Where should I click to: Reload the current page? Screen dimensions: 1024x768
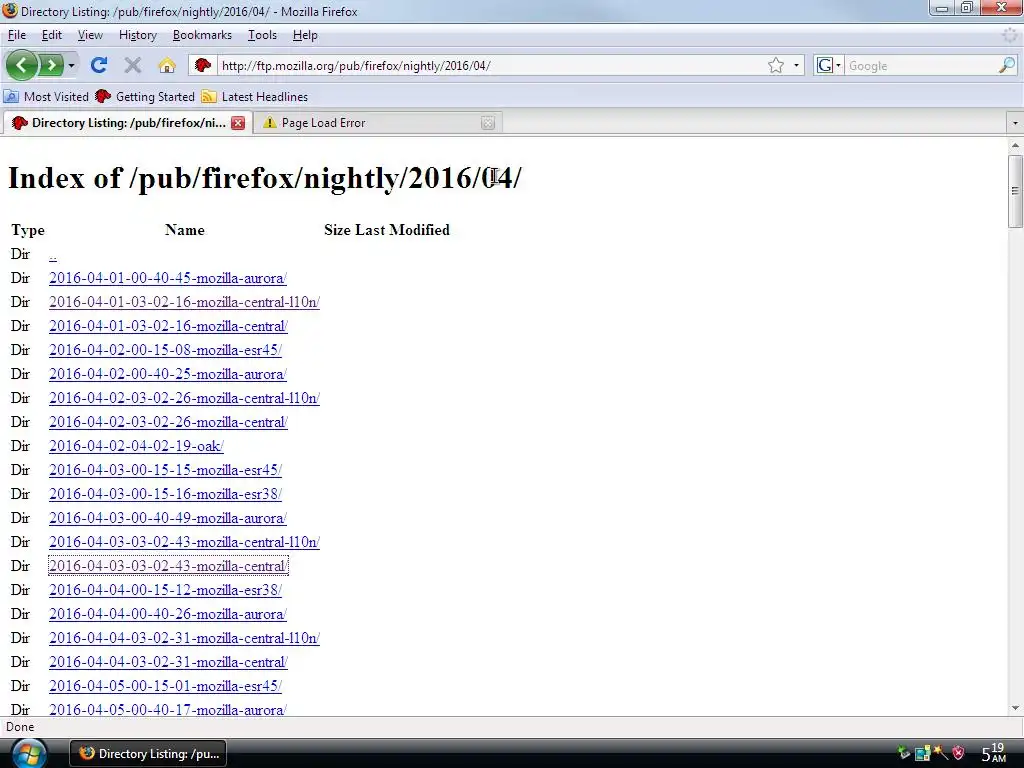(99, 65)
